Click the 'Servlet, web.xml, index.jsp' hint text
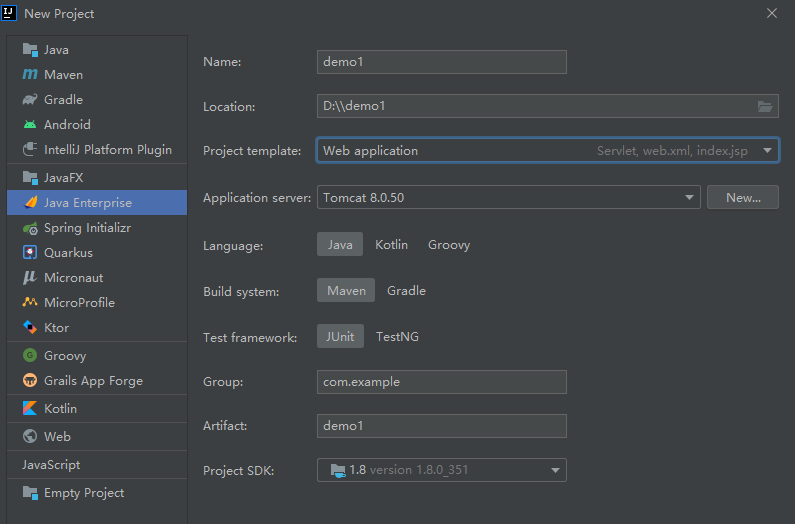The height and width of the screenshot is (524, 795). coord(672,151)
